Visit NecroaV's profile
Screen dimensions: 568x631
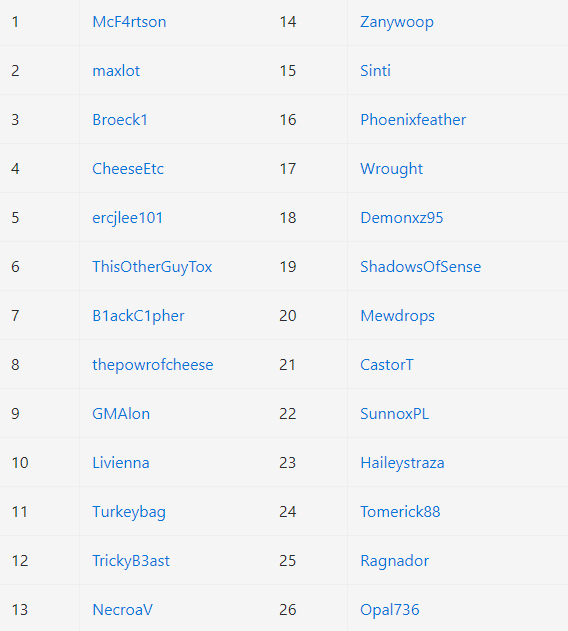[122, 610]
